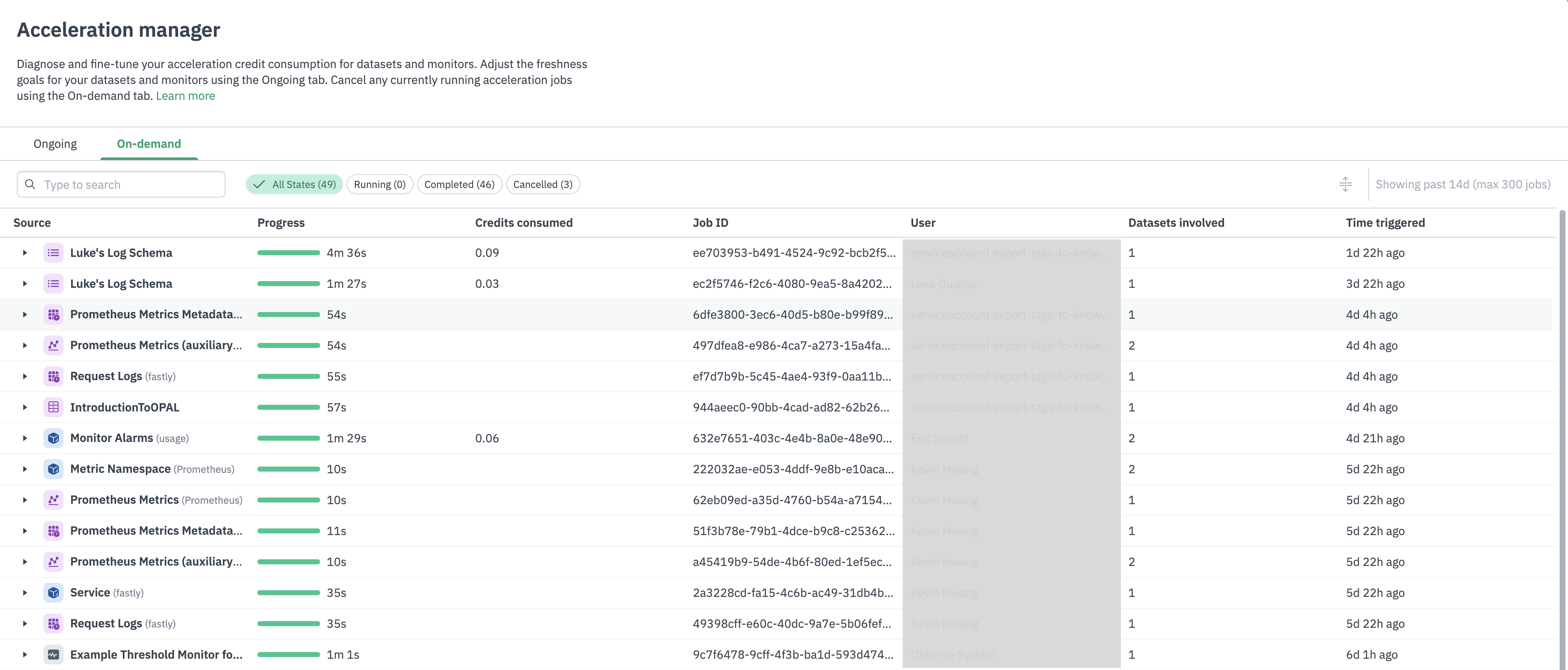Click the IntroductionToOPAL dataset icon
The width and height of the screenshot is (1568, 670).
[x=53, y=407]
